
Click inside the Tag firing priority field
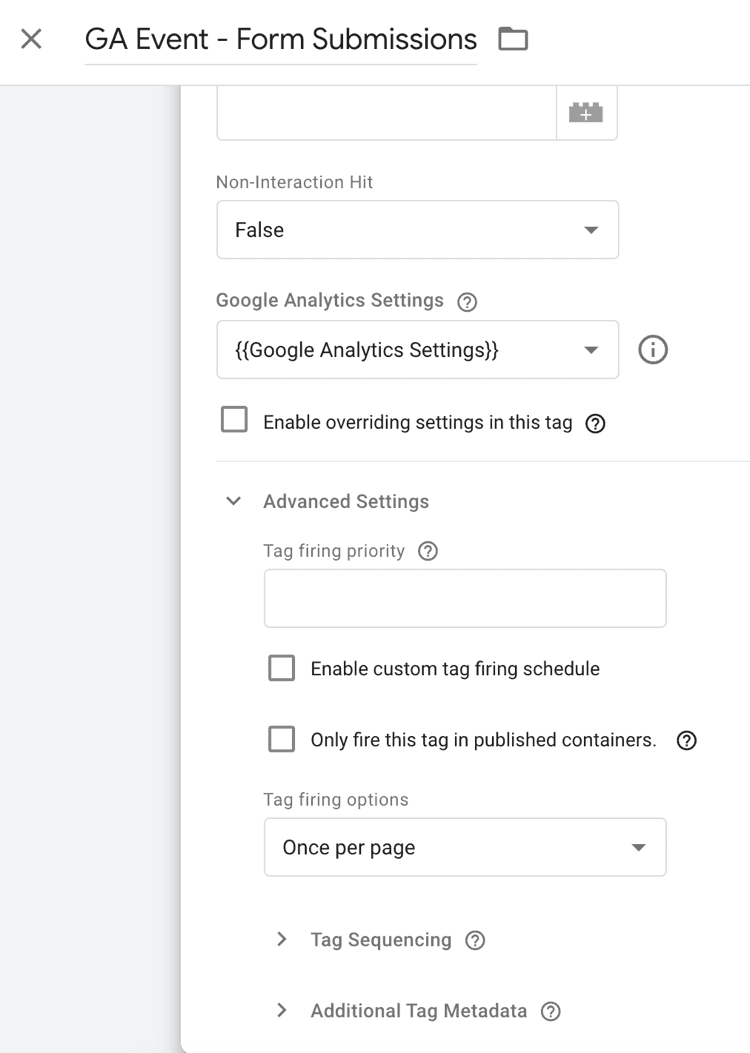click(464, 597)
